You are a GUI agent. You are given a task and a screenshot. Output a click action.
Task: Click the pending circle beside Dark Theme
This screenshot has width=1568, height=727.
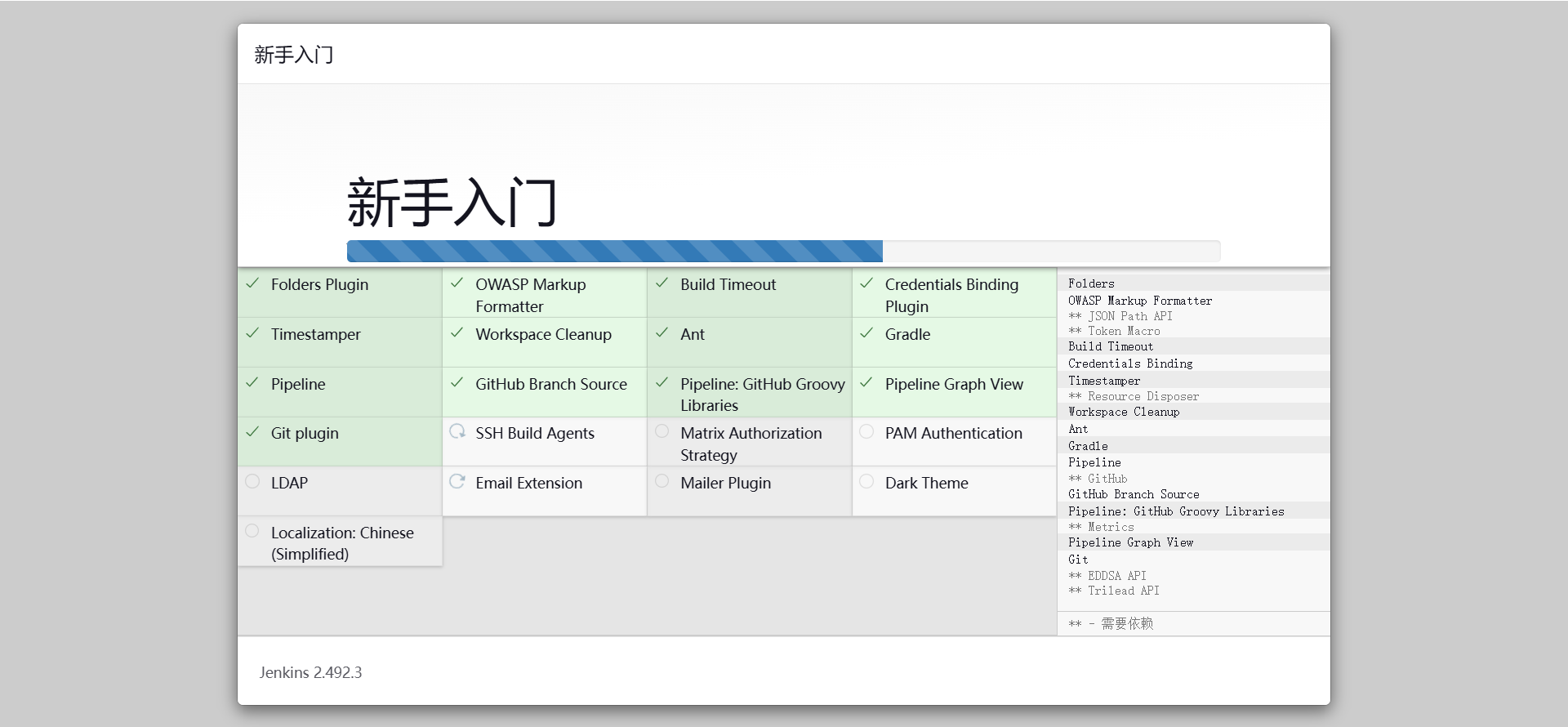pyautogui.click(x=866, y=481)
